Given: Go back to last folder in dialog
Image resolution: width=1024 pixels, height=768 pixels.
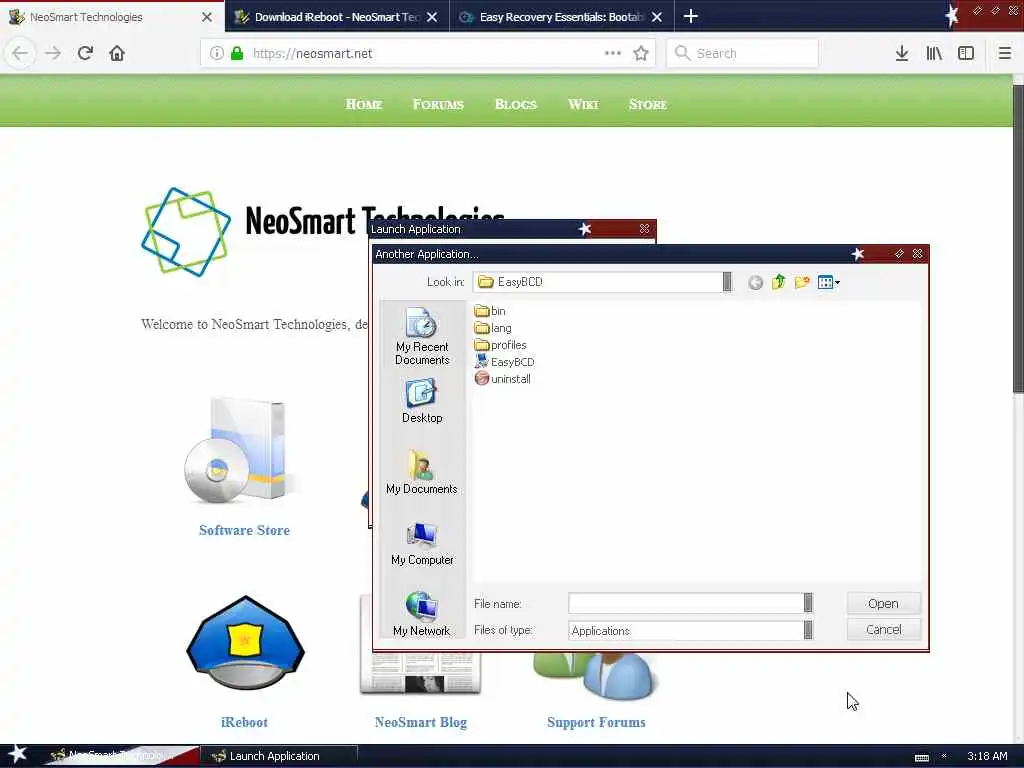Looking at the screenshot, I should point(755,282).
